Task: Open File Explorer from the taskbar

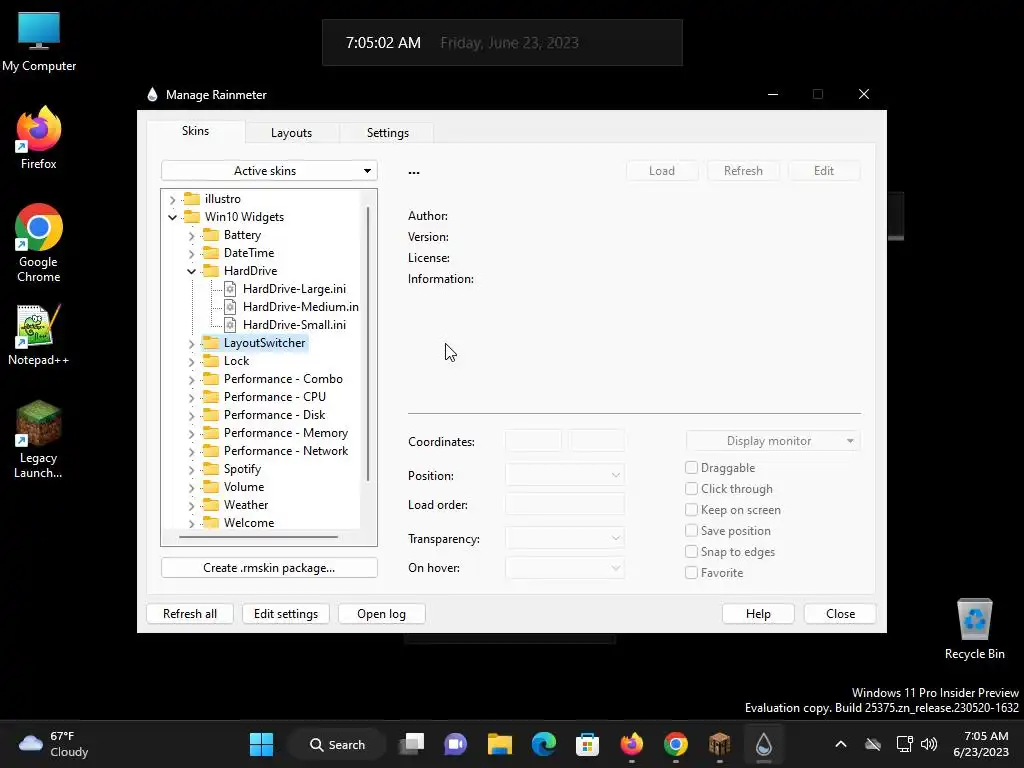Action: pos(500,744)
